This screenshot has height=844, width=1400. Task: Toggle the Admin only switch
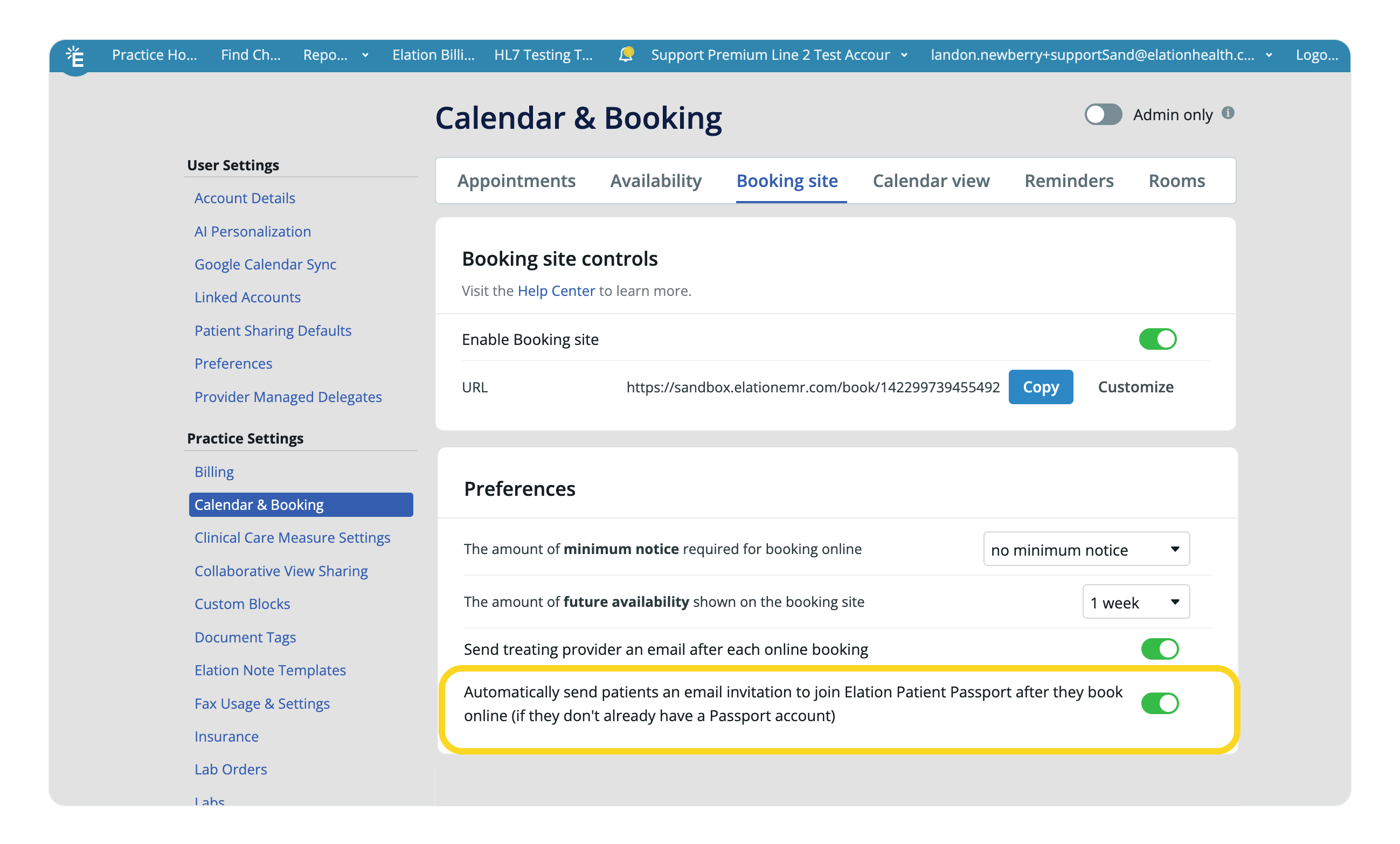(x=1103, y=114)
